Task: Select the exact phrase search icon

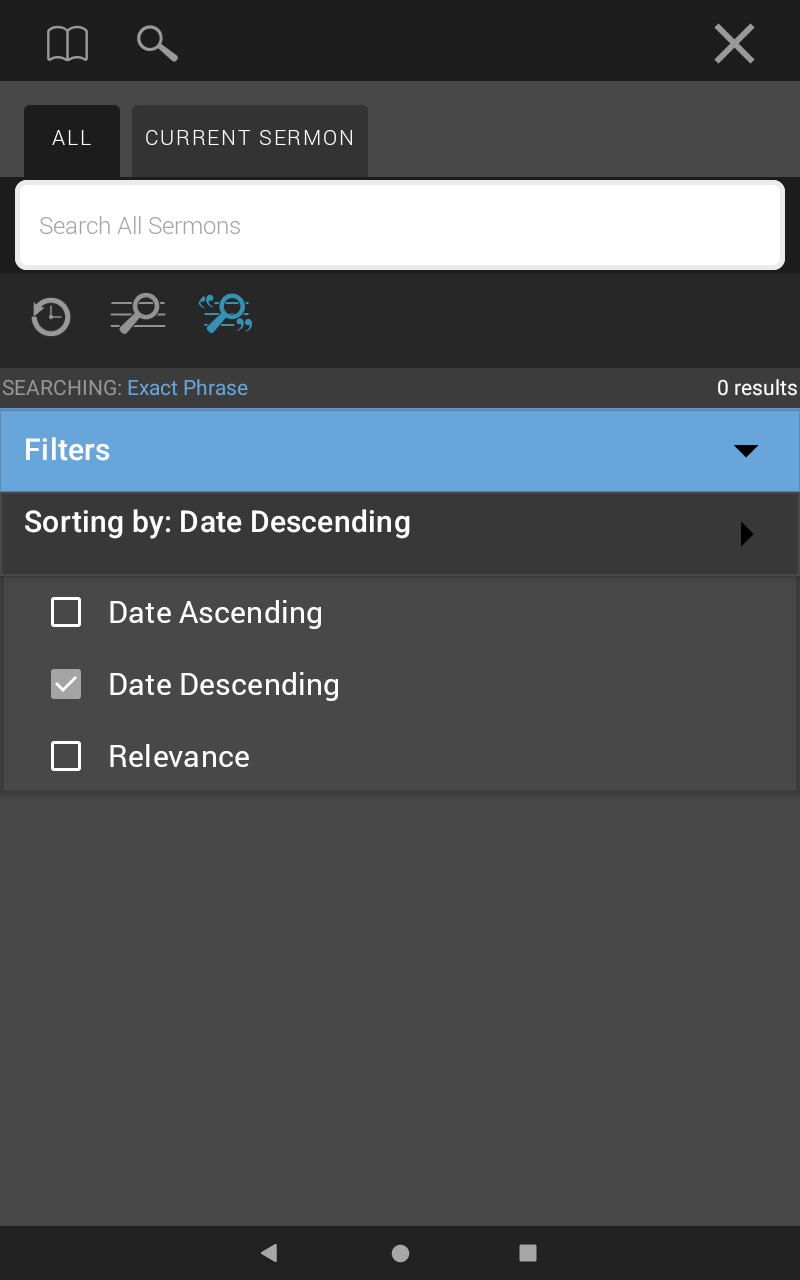Action: click(x=226, y=313)
